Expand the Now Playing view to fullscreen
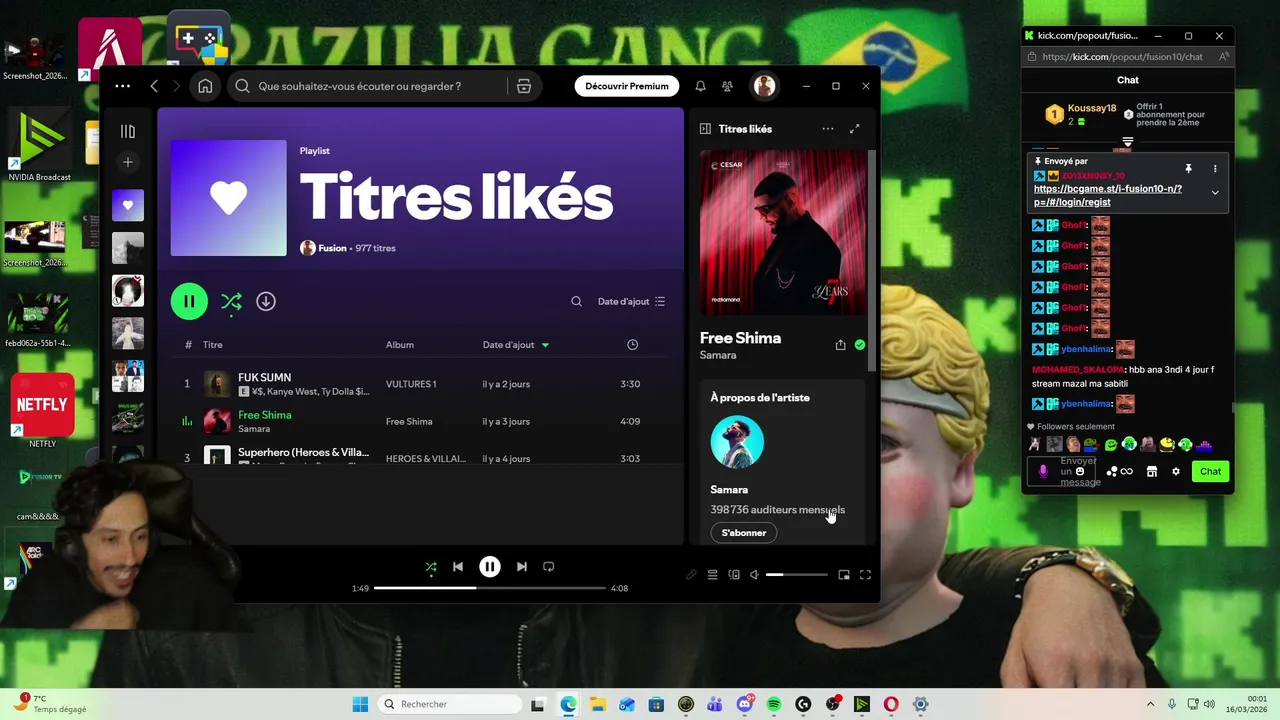 tap(855, 129)
